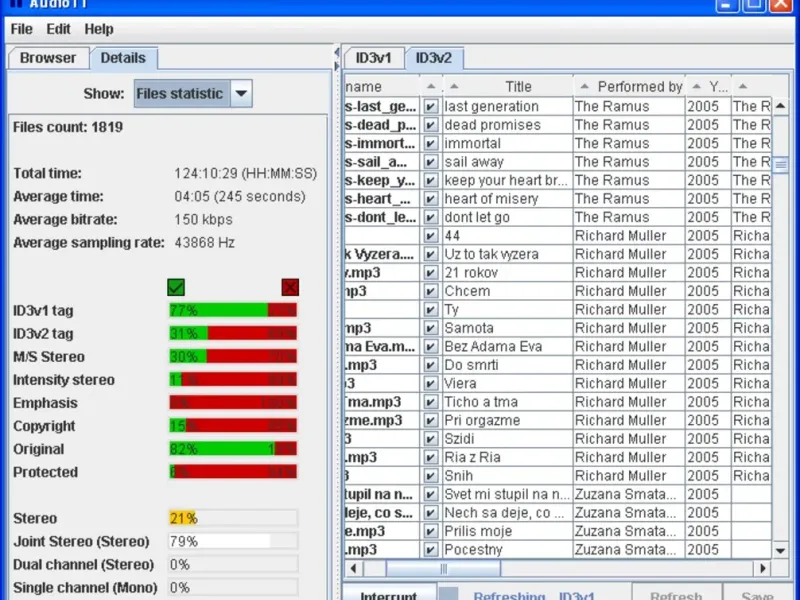Select the title cell 'Snih'
Image resolution: width=800 pixels, height=600 pixels.
(x=508, y=476)
